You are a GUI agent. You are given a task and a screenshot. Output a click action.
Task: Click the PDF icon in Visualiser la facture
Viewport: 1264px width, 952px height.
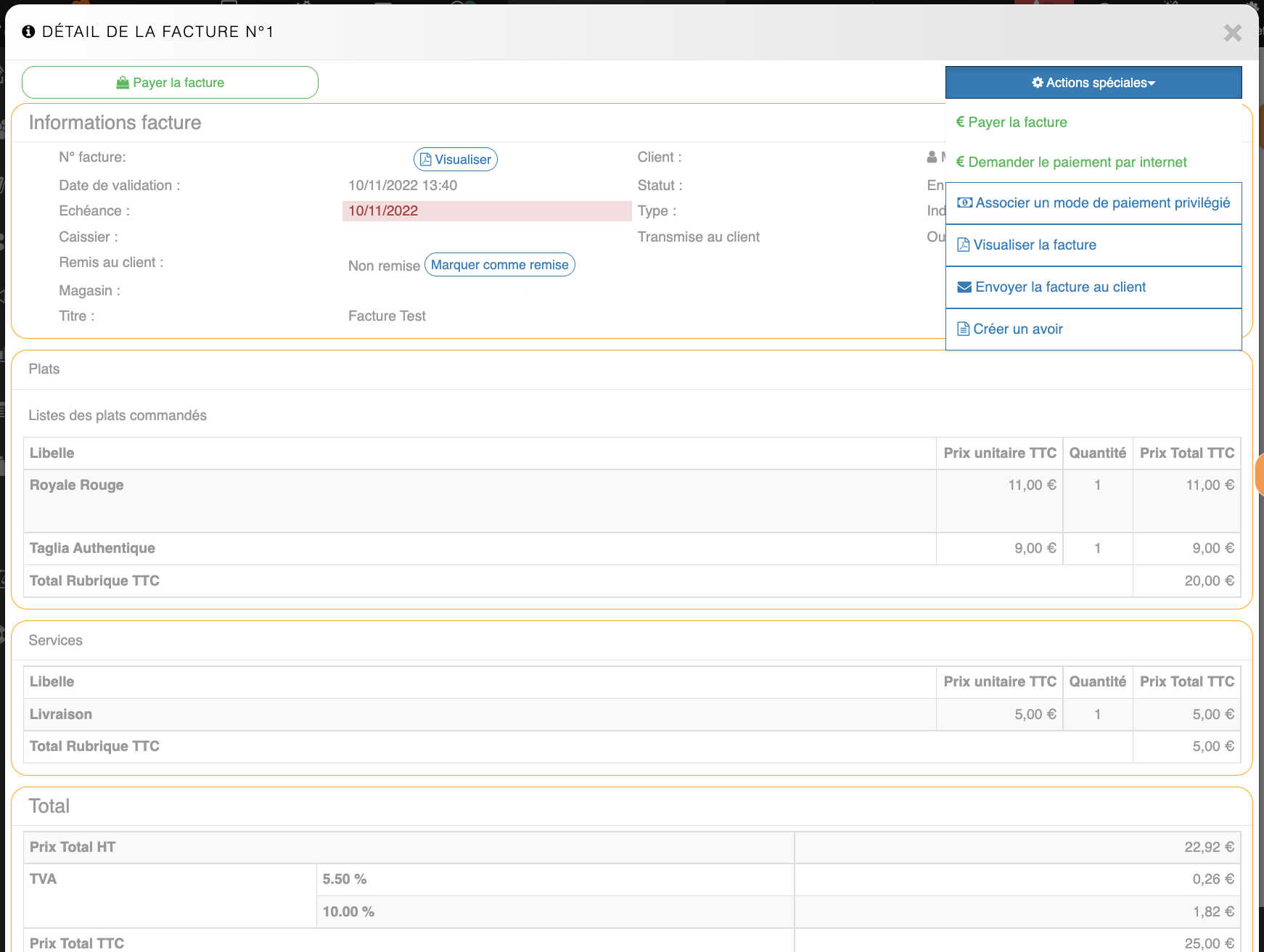pyautogui.click(x=964, y=245)
